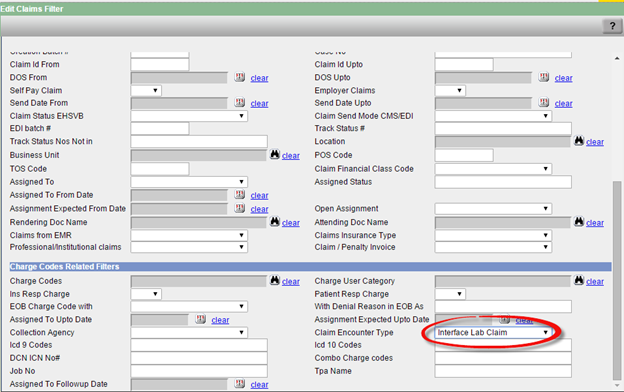Search Charge User Category binoculars icon
The height and width of the screenshot is (392, 624).
(579, 280)
